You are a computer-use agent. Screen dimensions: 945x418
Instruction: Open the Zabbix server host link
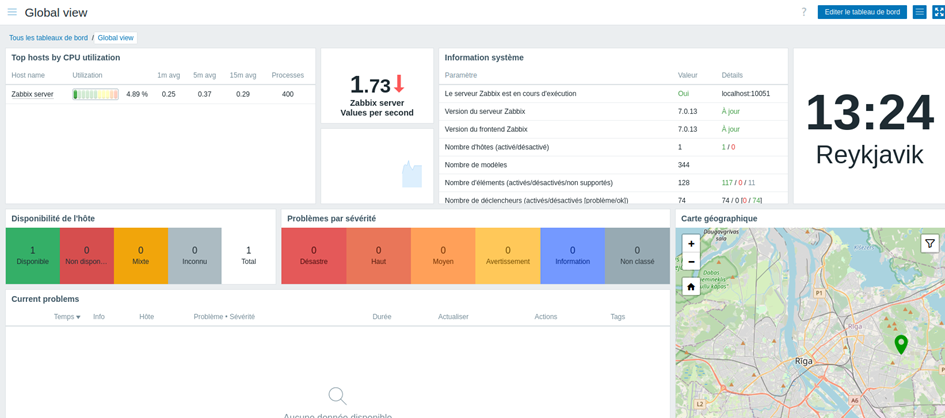32,94
